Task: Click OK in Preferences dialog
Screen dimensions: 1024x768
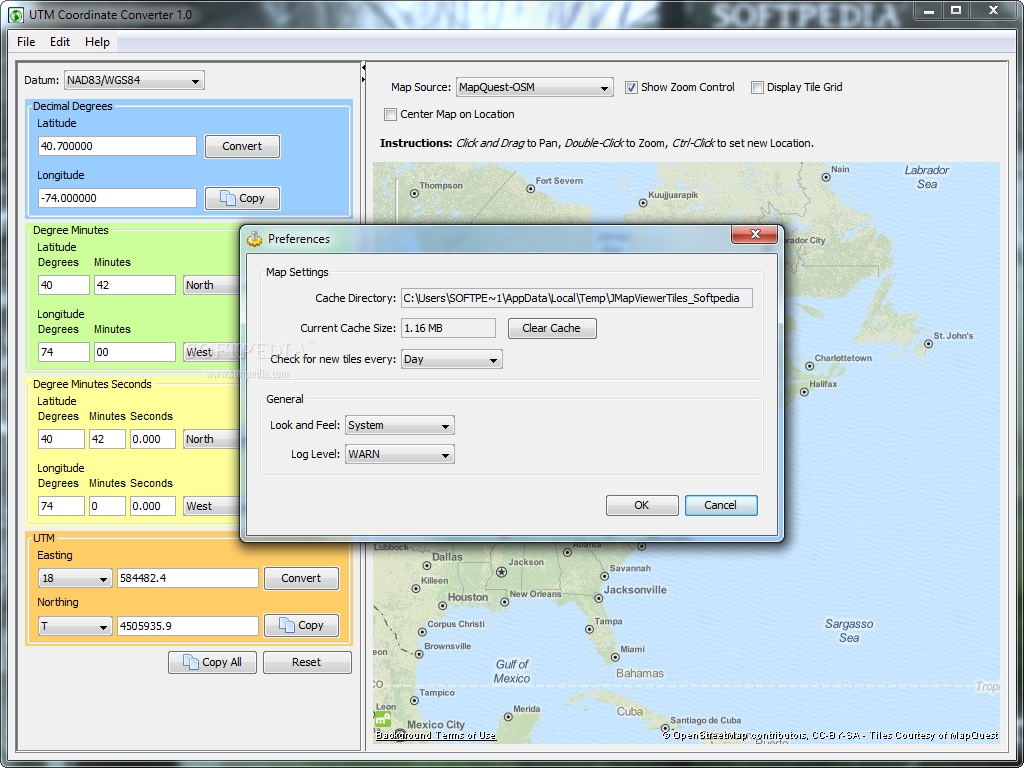Action: click(642, 505)
